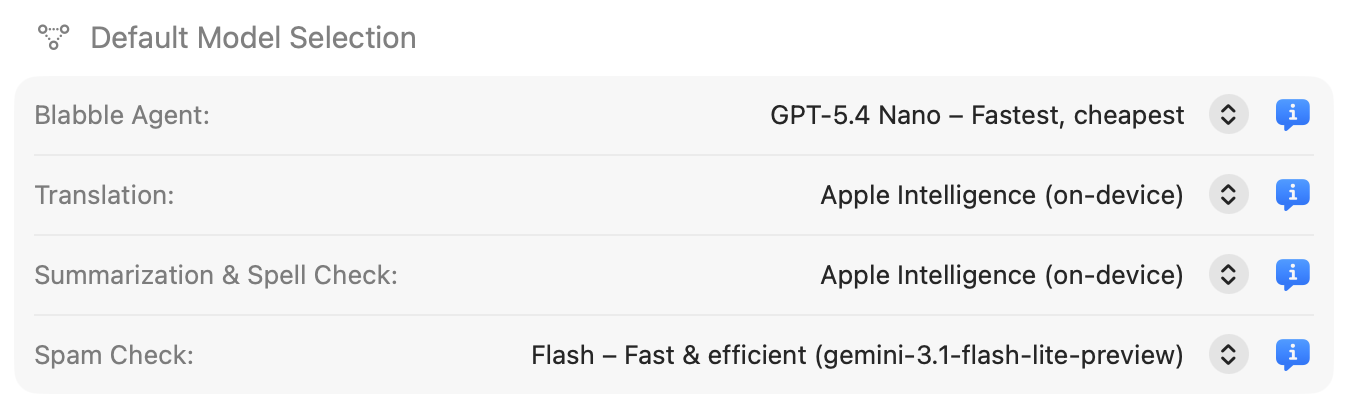Click the Flash – Fast & efficient gemini value
This screenshot has width=1350, height=420.
coord(857,354)
